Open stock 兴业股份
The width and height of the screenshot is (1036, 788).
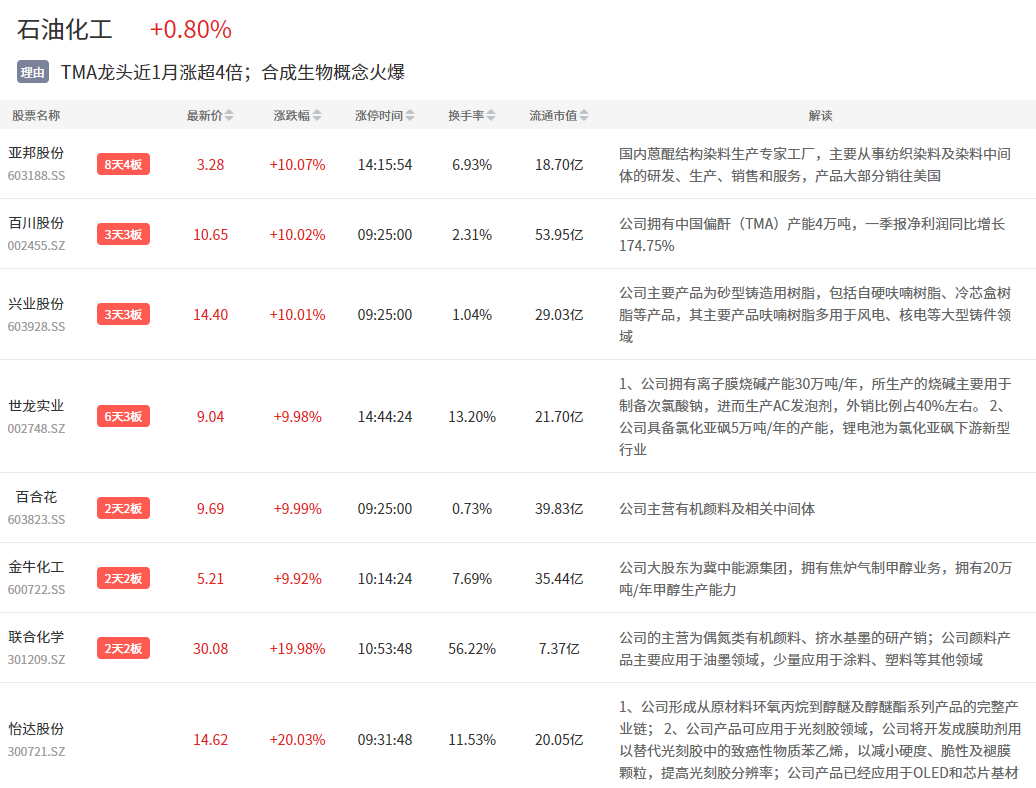[36, 304]
